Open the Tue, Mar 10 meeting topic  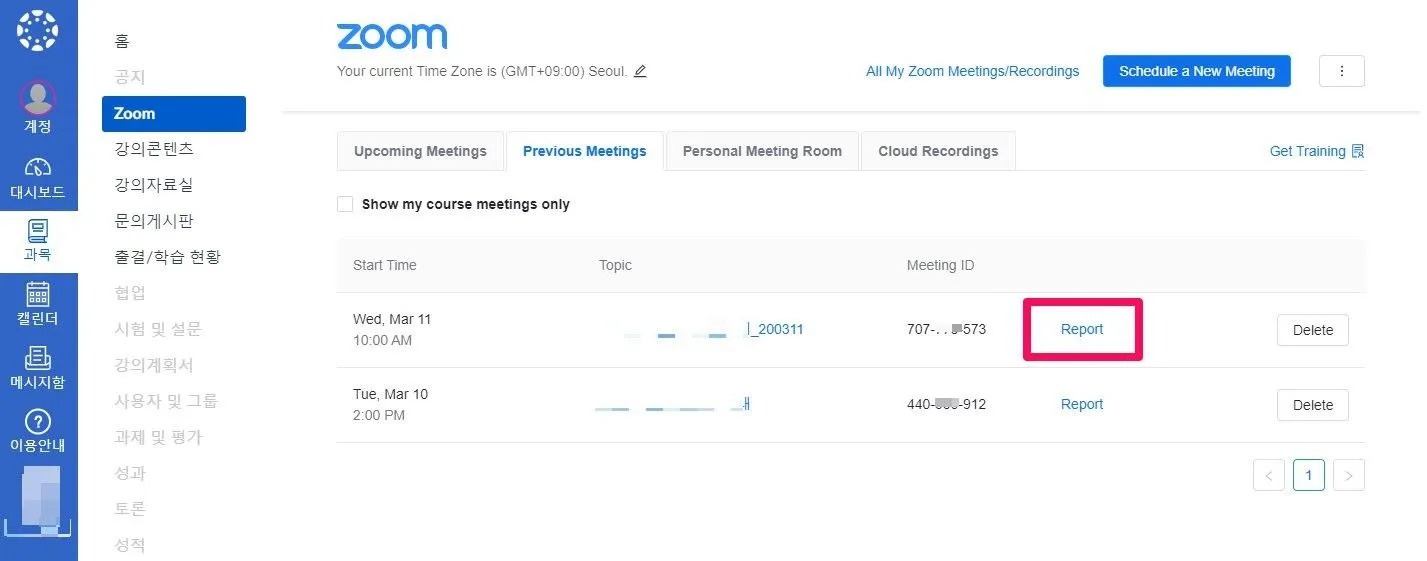[672, 404]
